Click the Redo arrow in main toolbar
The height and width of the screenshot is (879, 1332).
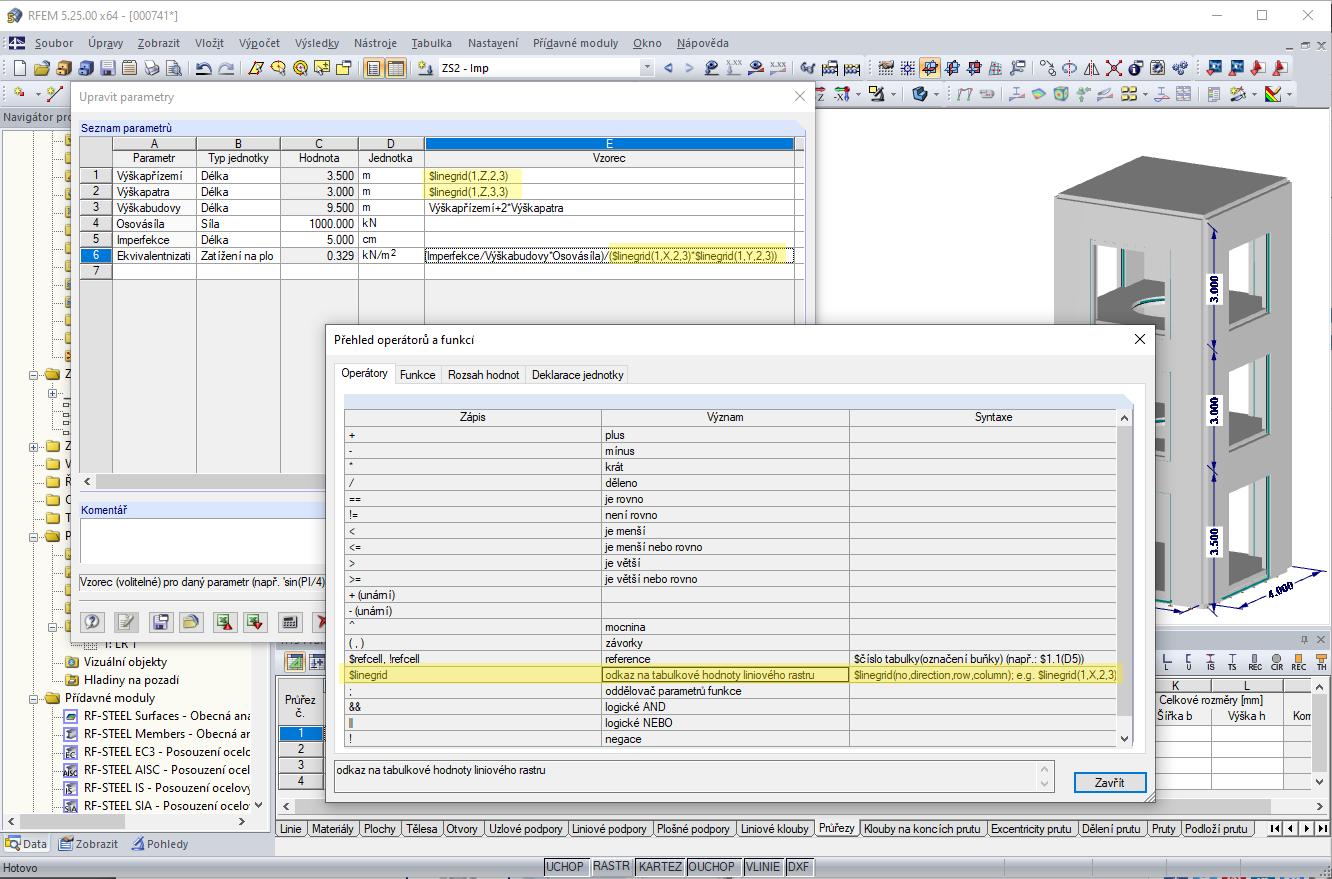tap(226, 68)
